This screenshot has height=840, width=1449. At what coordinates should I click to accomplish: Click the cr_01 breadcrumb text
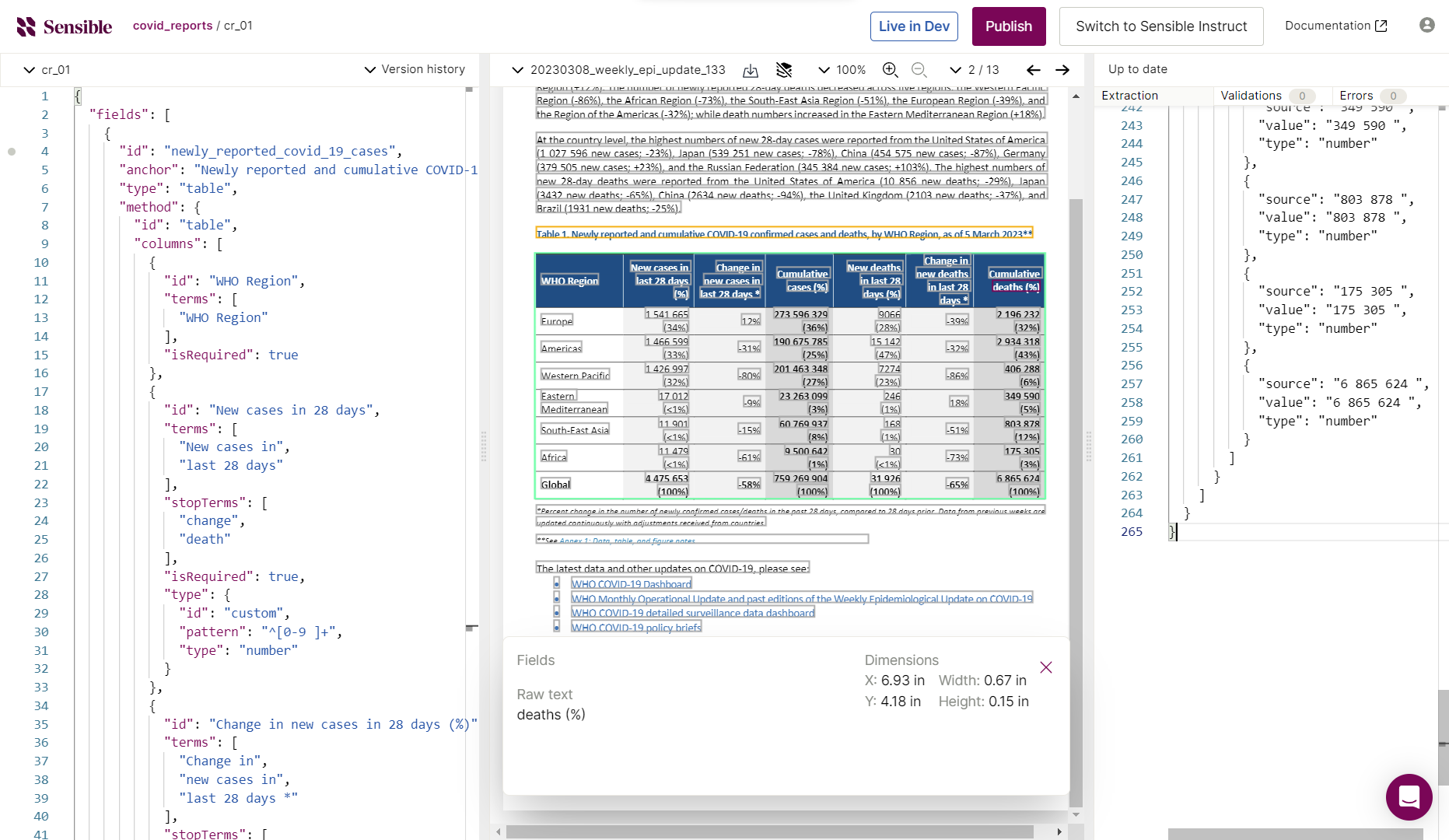coord(238,26)
